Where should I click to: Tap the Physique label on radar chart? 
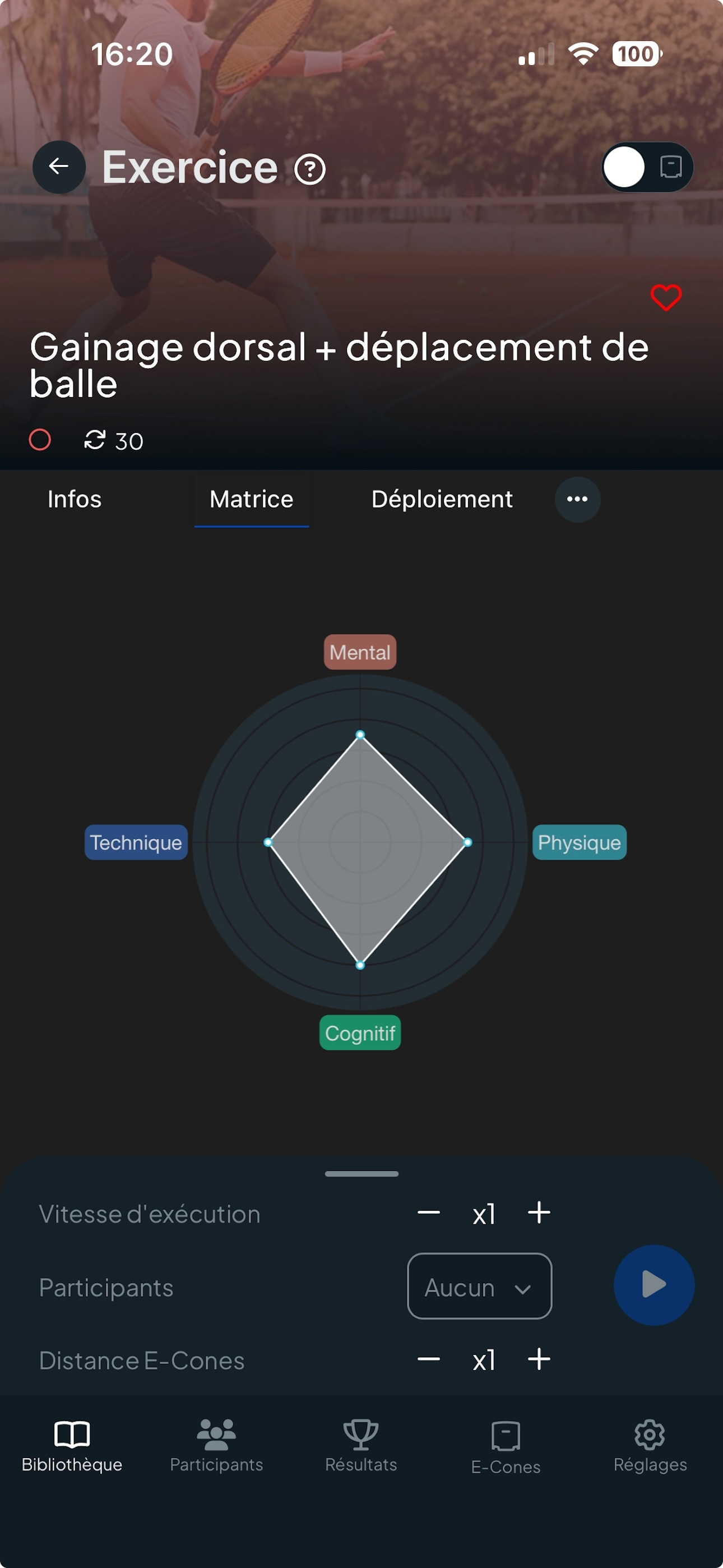coord(579,842)
